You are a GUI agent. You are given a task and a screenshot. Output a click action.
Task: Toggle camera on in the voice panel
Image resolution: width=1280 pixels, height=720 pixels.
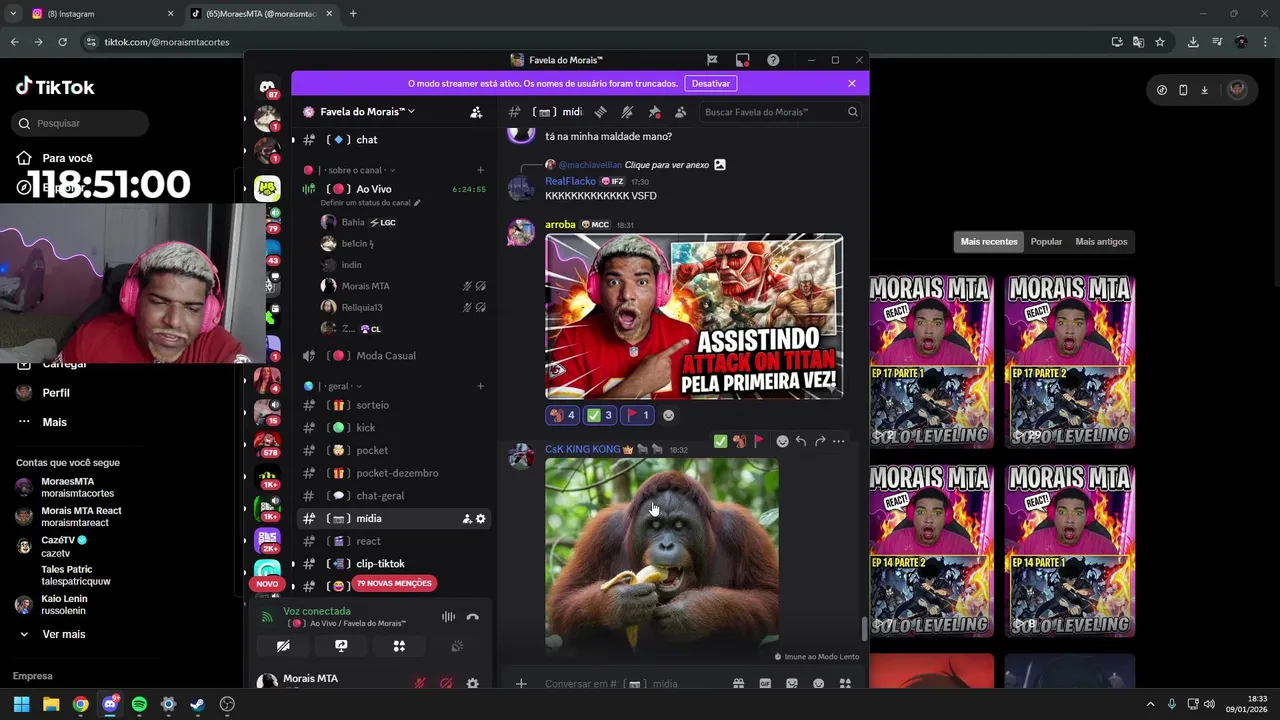tap(283, 646)
